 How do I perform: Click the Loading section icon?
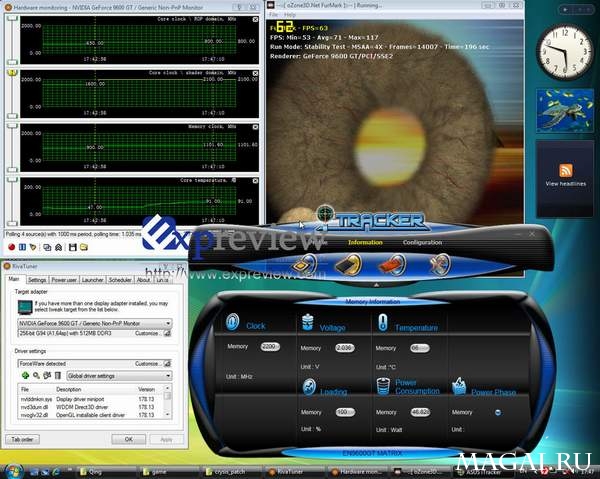tap(309, 387)
